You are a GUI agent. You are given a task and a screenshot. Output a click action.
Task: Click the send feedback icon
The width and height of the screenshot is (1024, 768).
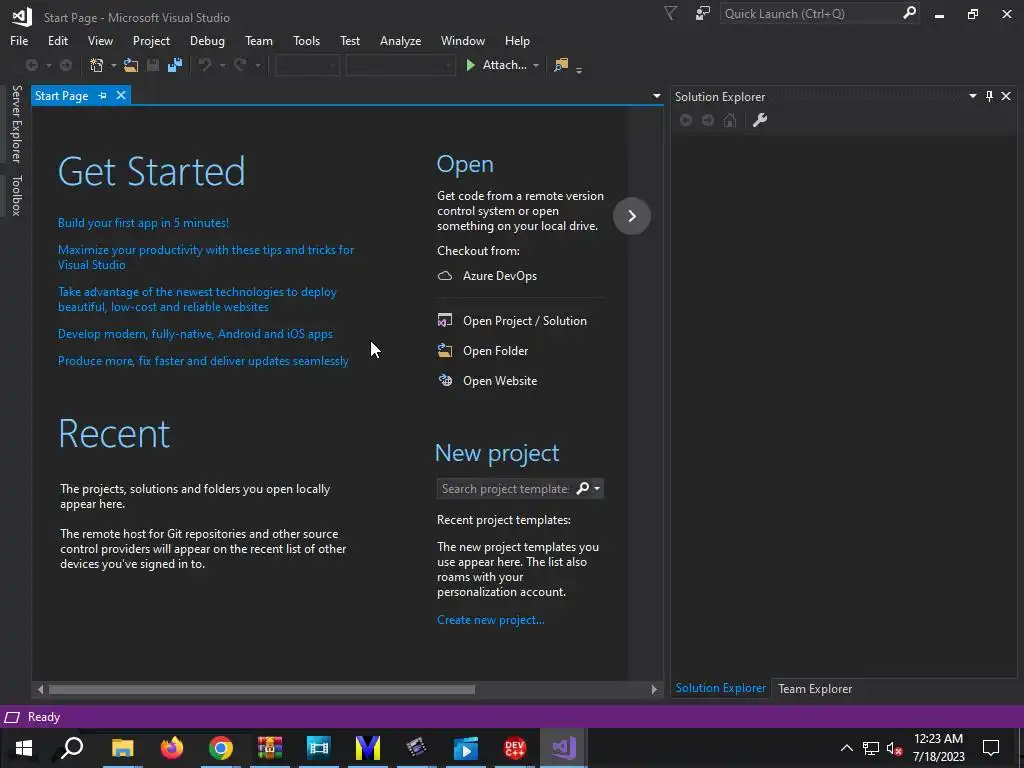point(703,13)
